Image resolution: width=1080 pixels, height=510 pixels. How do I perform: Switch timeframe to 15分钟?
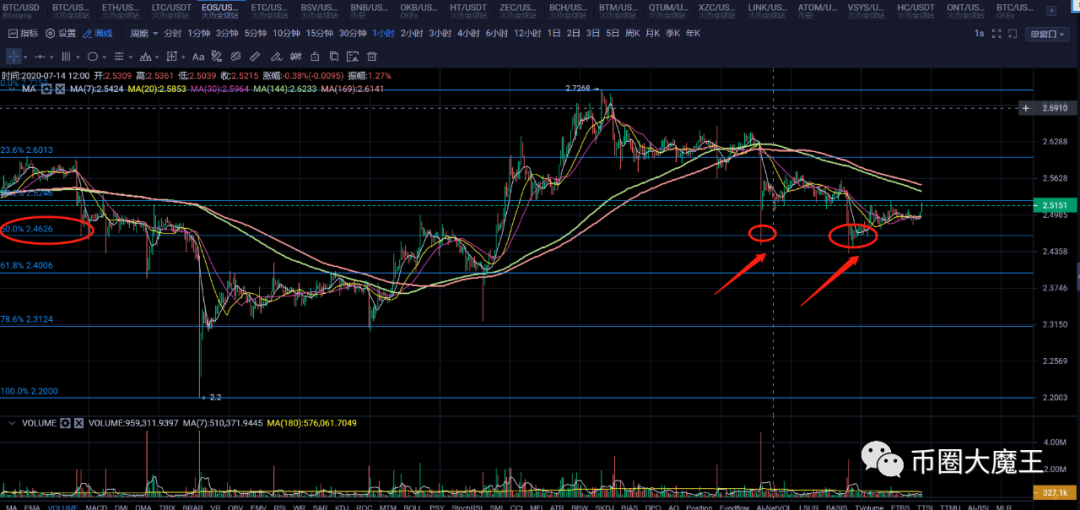(319, 33)
